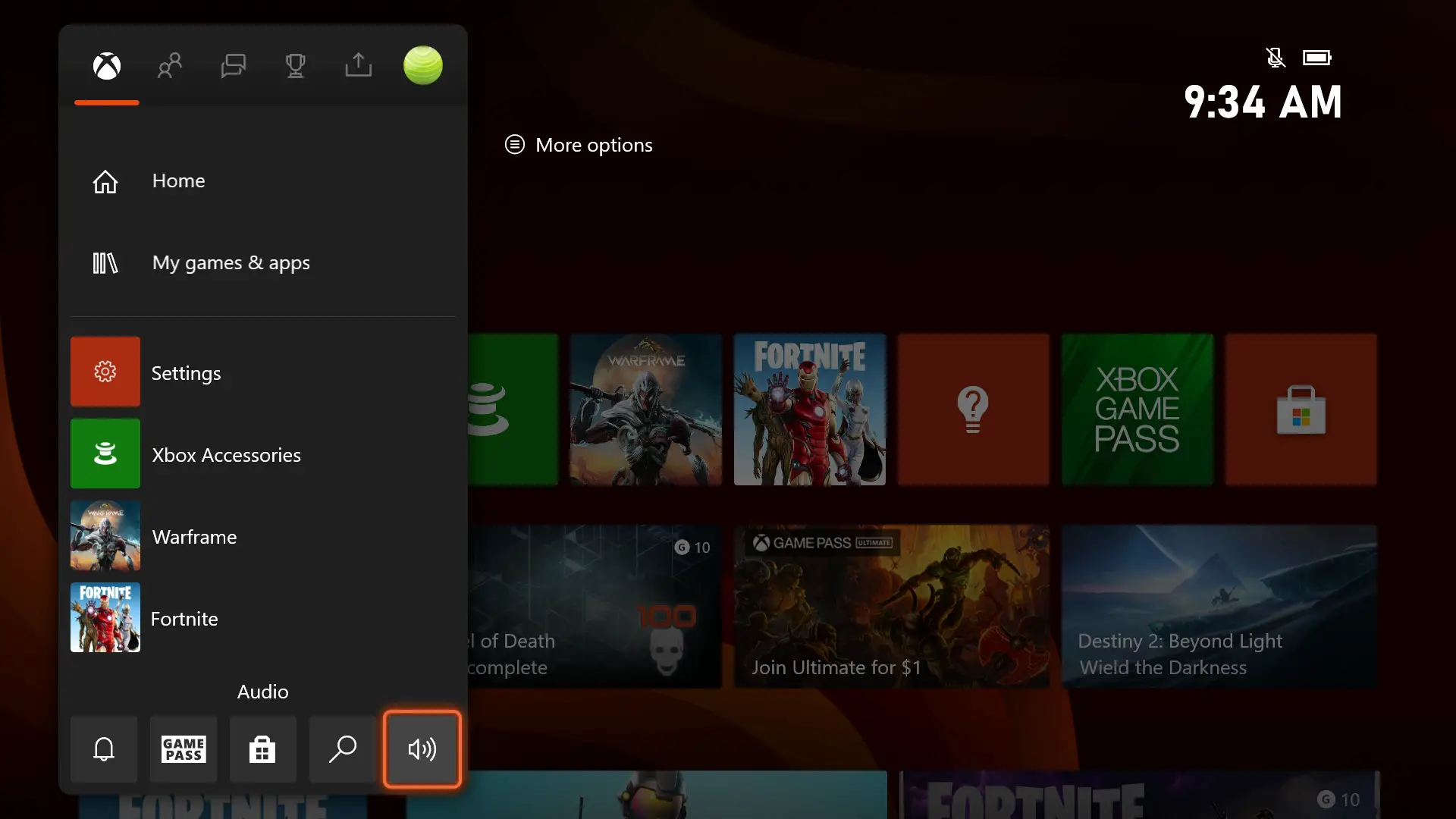Launch Warframe from the guide list

(194, 536)
